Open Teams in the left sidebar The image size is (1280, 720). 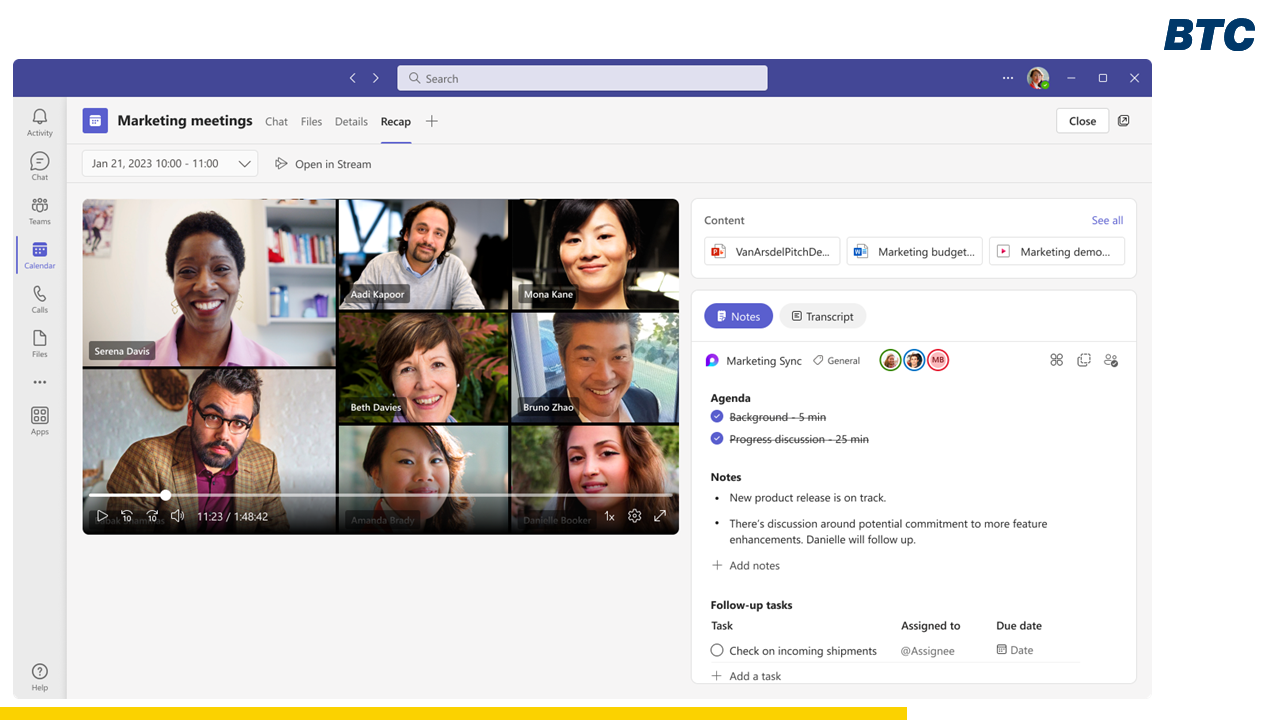click(40, 211)
